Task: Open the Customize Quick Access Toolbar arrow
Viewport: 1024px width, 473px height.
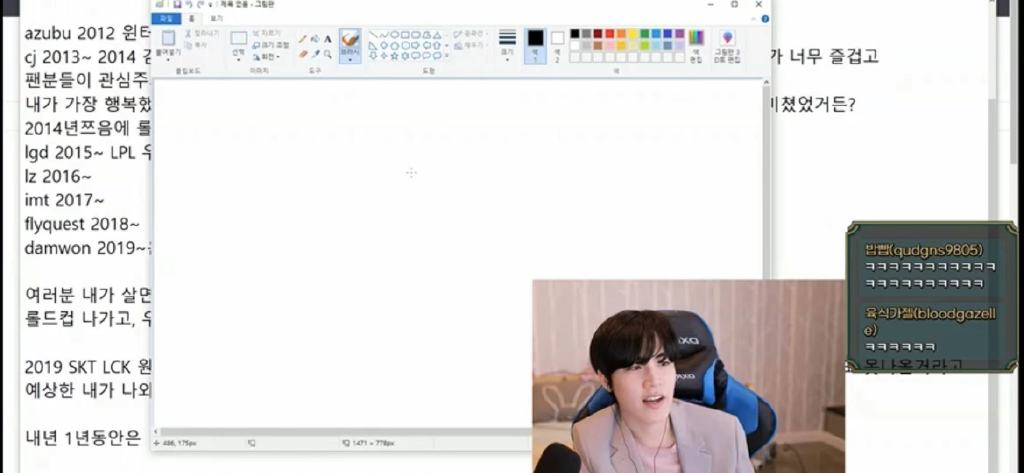Action: click(x=210, y=5)
